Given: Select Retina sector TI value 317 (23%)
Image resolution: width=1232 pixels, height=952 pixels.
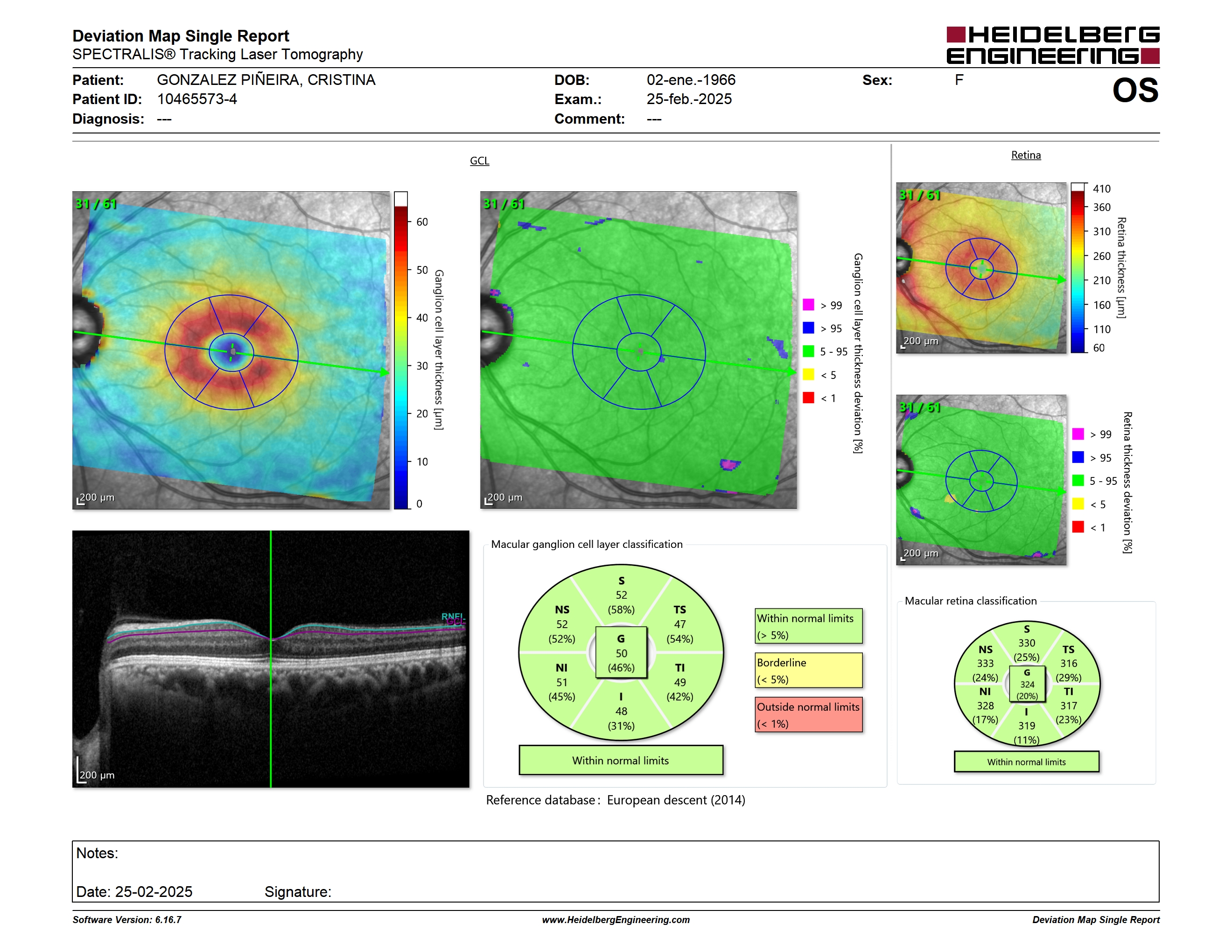Looking at the screenshot, I should (x=1068, y=706).
